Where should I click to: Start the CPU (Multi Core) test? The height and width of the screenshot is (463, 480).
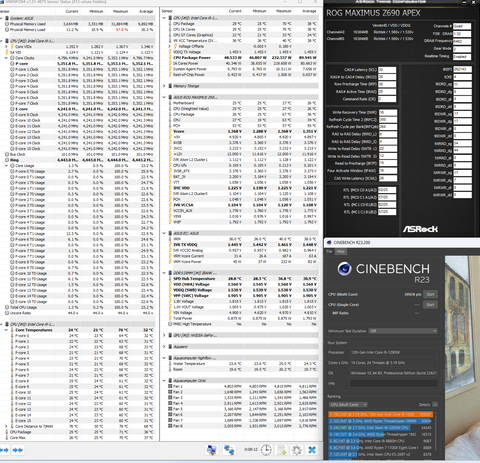point(430,294)
